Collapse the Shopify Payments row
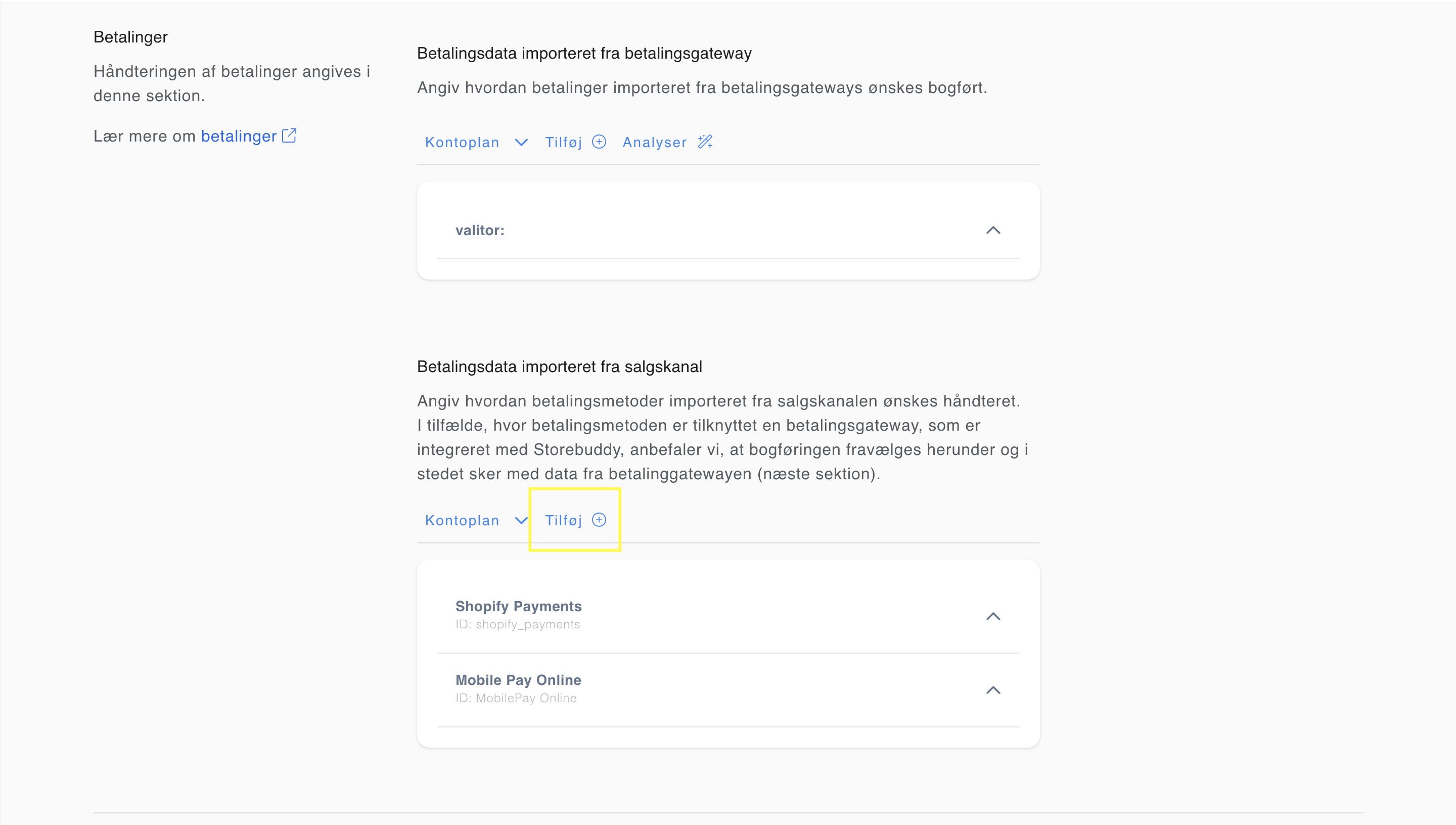The width and height of the screenshot is (1456, 825). click(x=993, y=616)
